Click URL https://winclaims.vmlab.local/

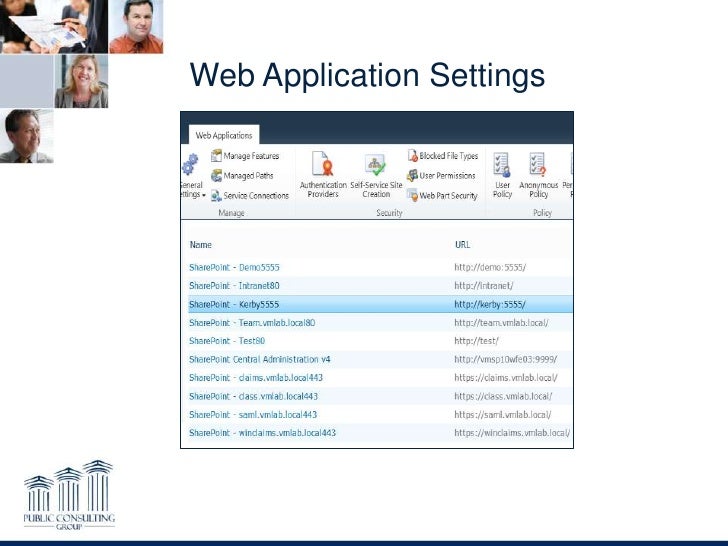click(x=512, y=433)
